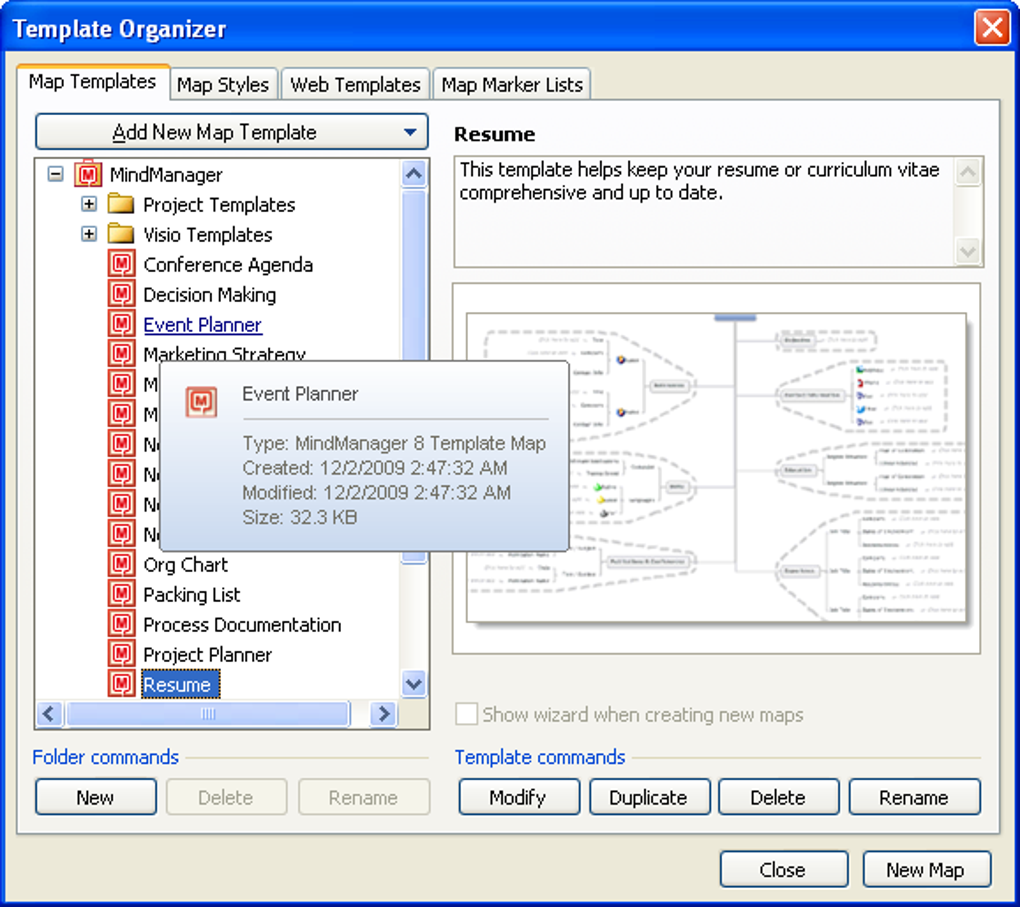Click the Project Templates folder icon
The height and width of the screenshot is (907, 1020).
coord(121,204)
